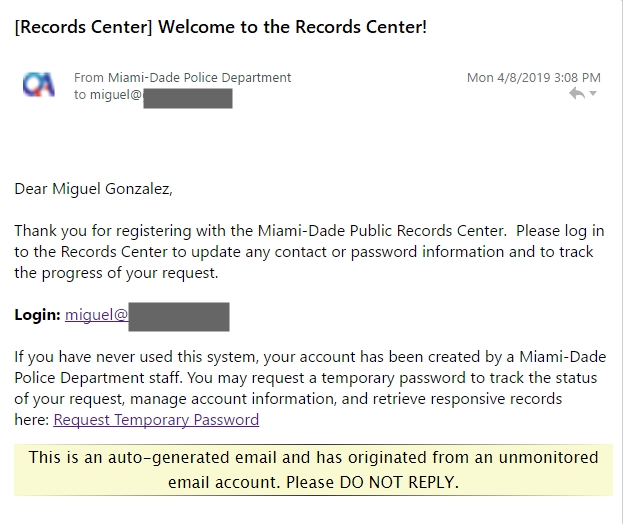Image resolution: width=623 pixels, height=524 pixels.
Task: Click the Dear Miguel Gonzalez greeting line
Action: pos(93,189)
